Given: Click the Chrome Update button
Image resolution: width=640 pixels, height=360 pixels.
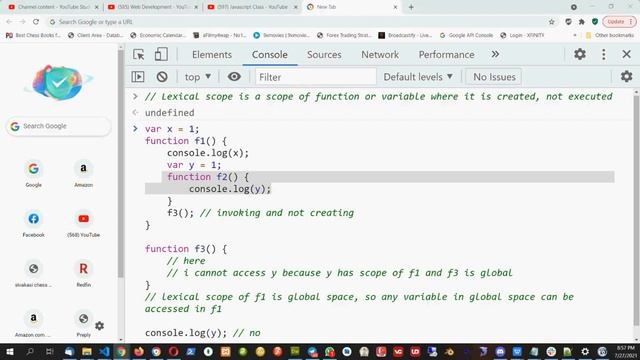Looking at the screenshot, I should (x=619, y=22).
